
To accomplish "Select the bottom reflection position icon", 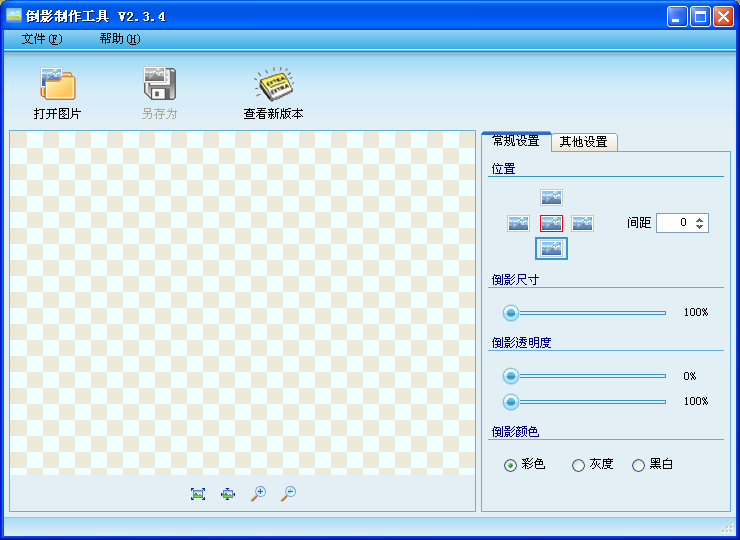I will coord(551,249).
